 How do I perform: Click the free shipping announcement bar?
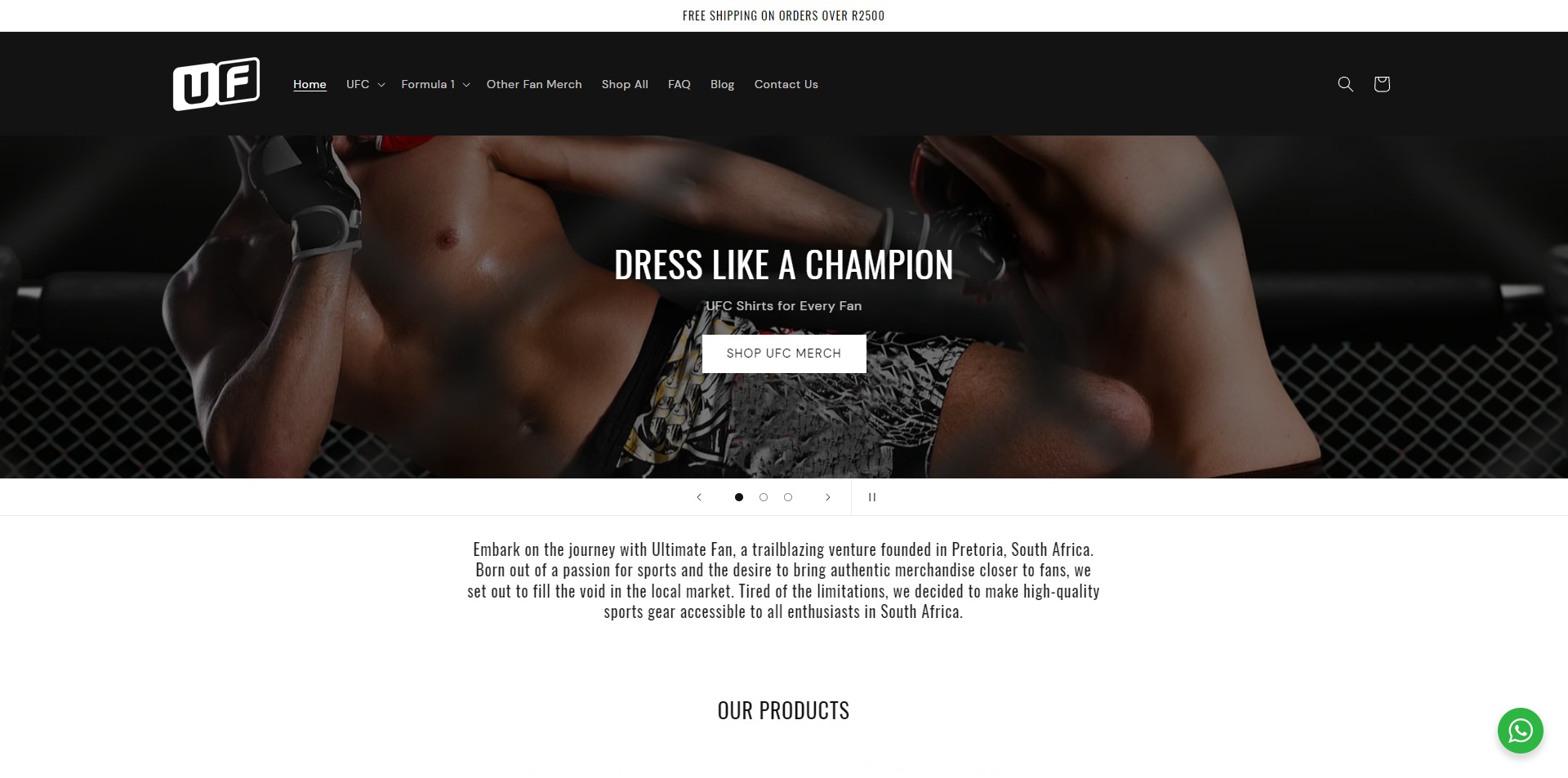(x=783, y=16)
